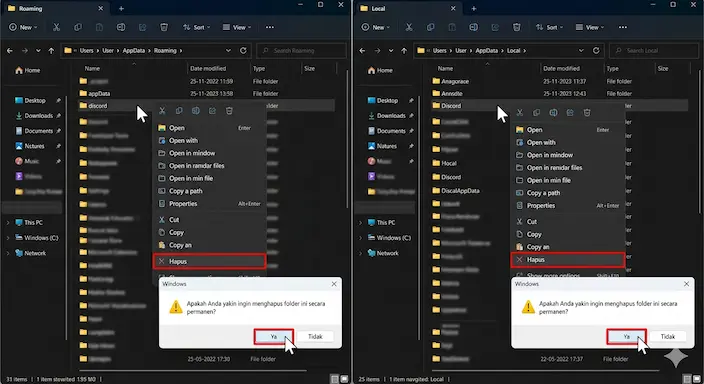Choose Hapus in Local context menu
This screenshot has height=384, width=704.
point(568,260)
